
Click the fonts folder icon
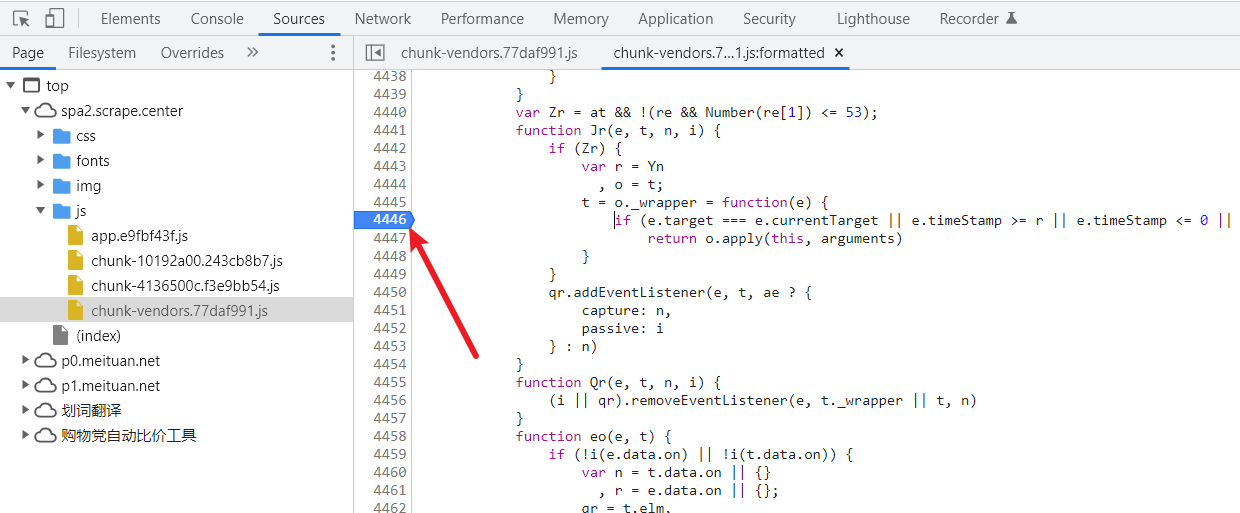(61, 161)
